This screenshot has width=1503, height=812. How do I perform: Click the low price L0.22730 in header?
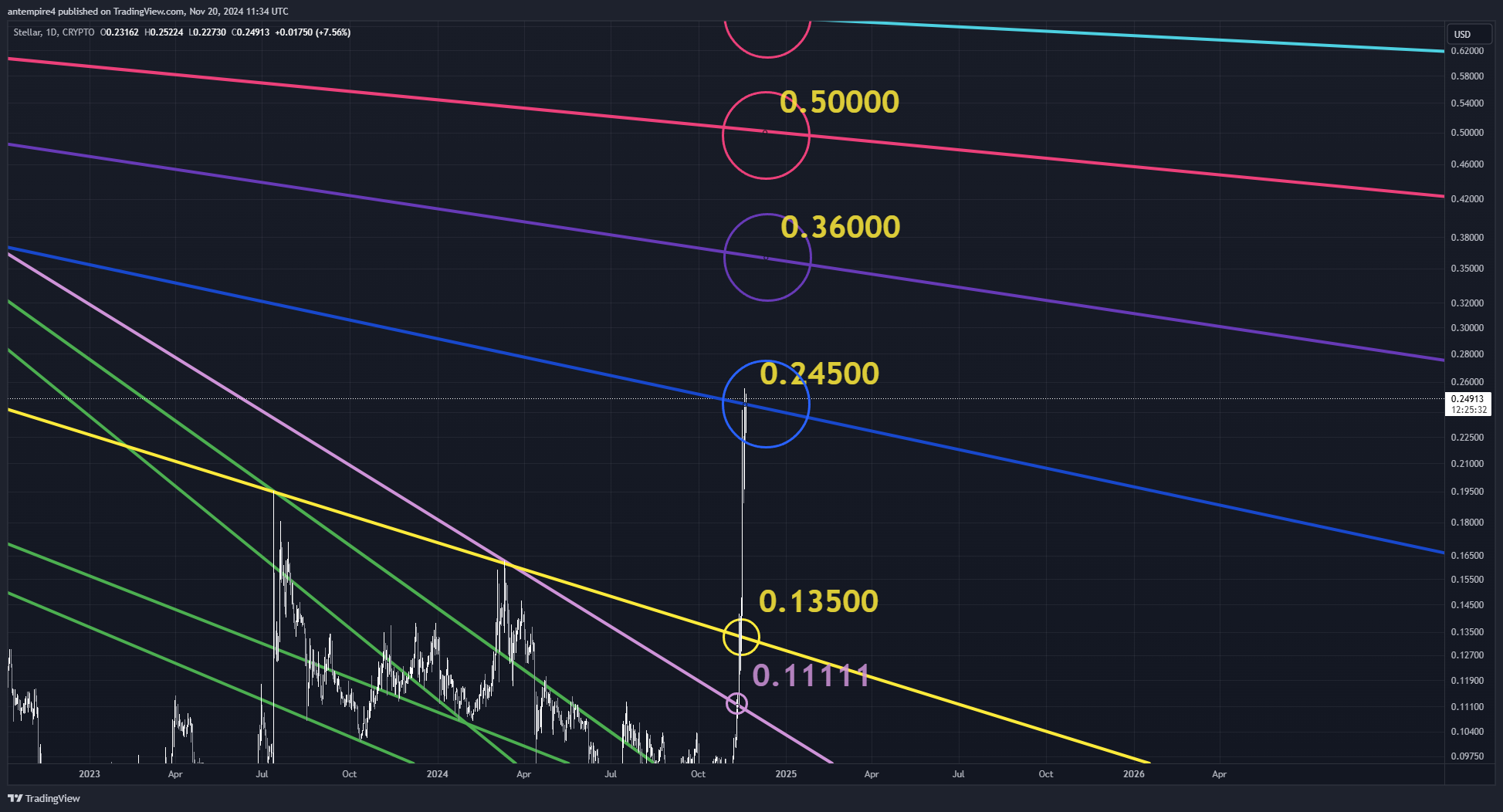pyautogui.click(x=208, y=32)
